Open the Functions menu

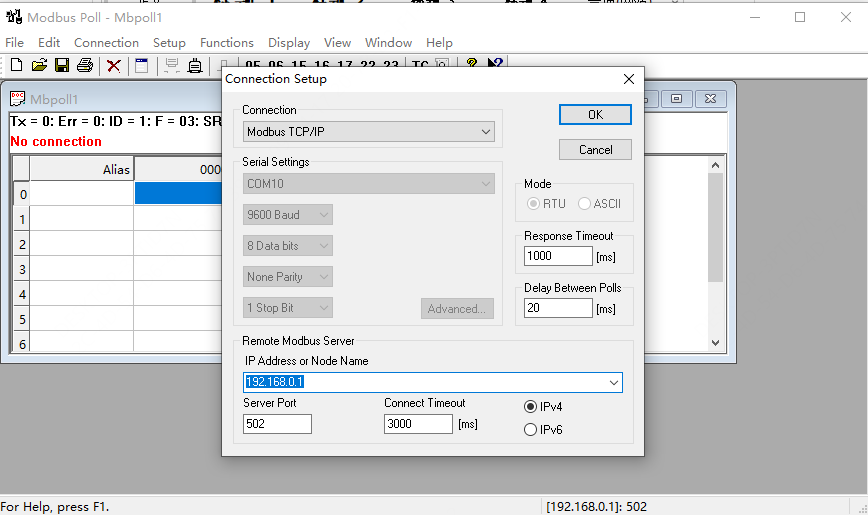(226, 43)
